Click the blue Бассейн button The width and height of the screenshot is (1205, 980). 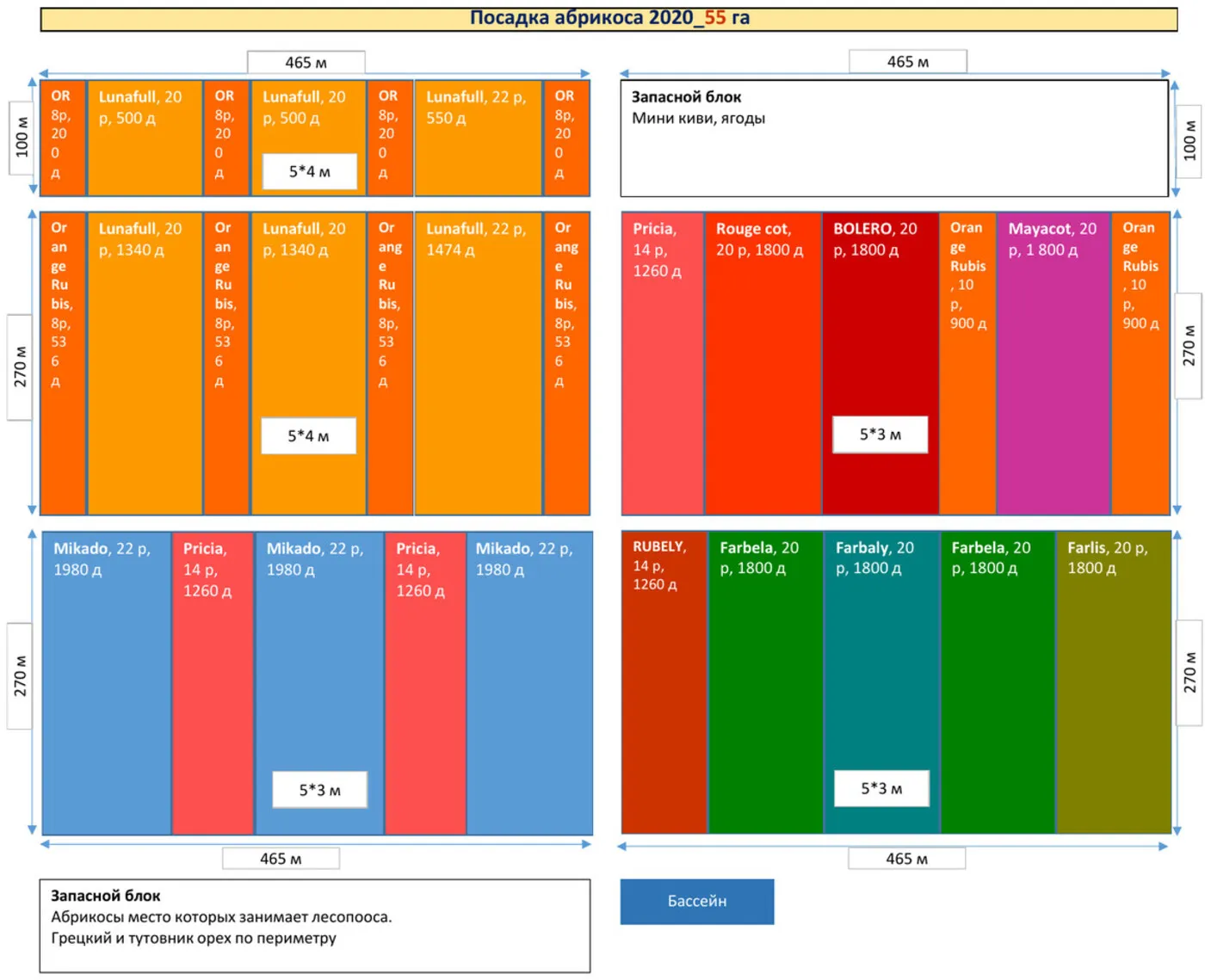[696, 901]
